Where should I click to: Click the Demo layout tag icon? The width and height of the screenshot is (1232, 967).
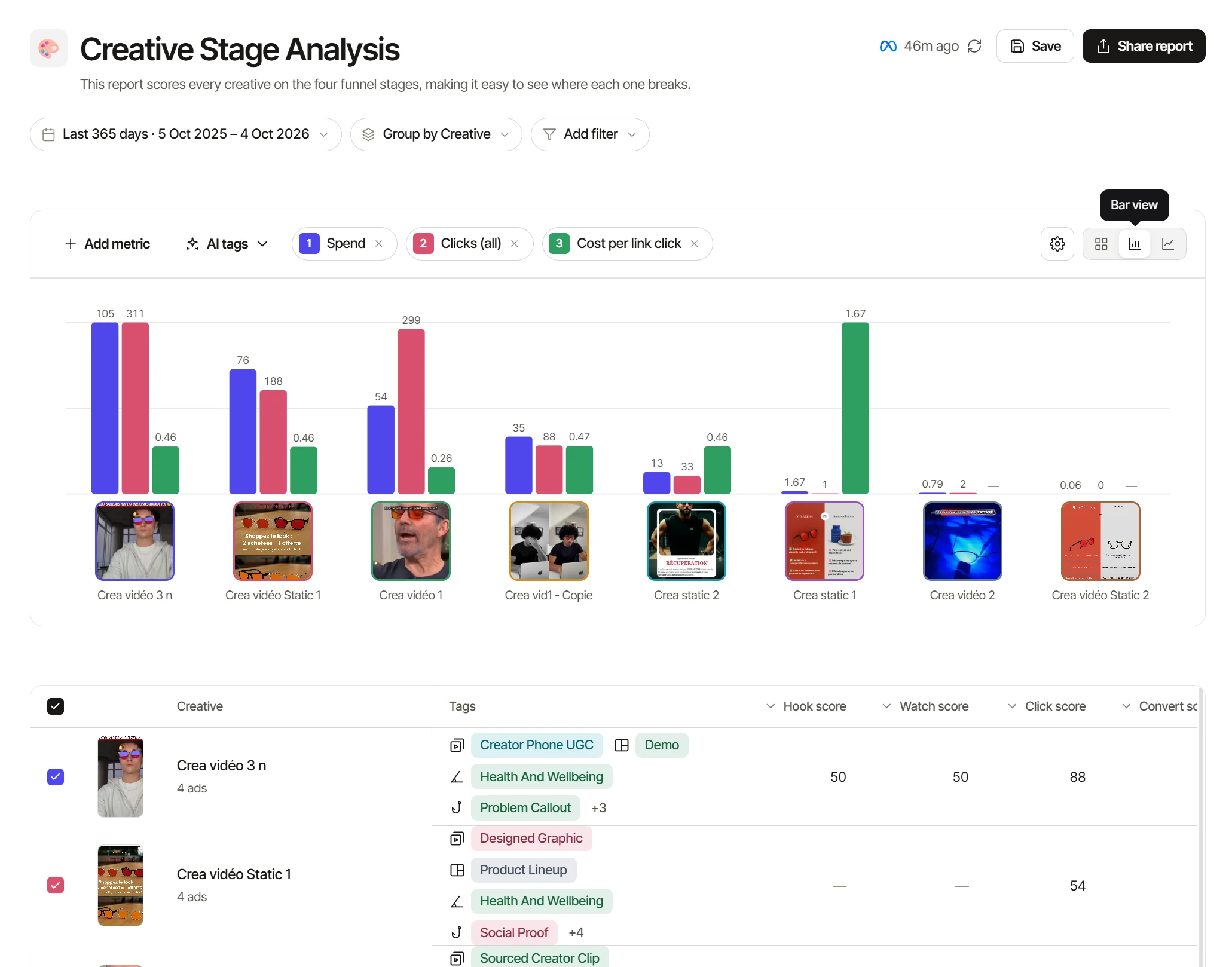pos(622,745)
